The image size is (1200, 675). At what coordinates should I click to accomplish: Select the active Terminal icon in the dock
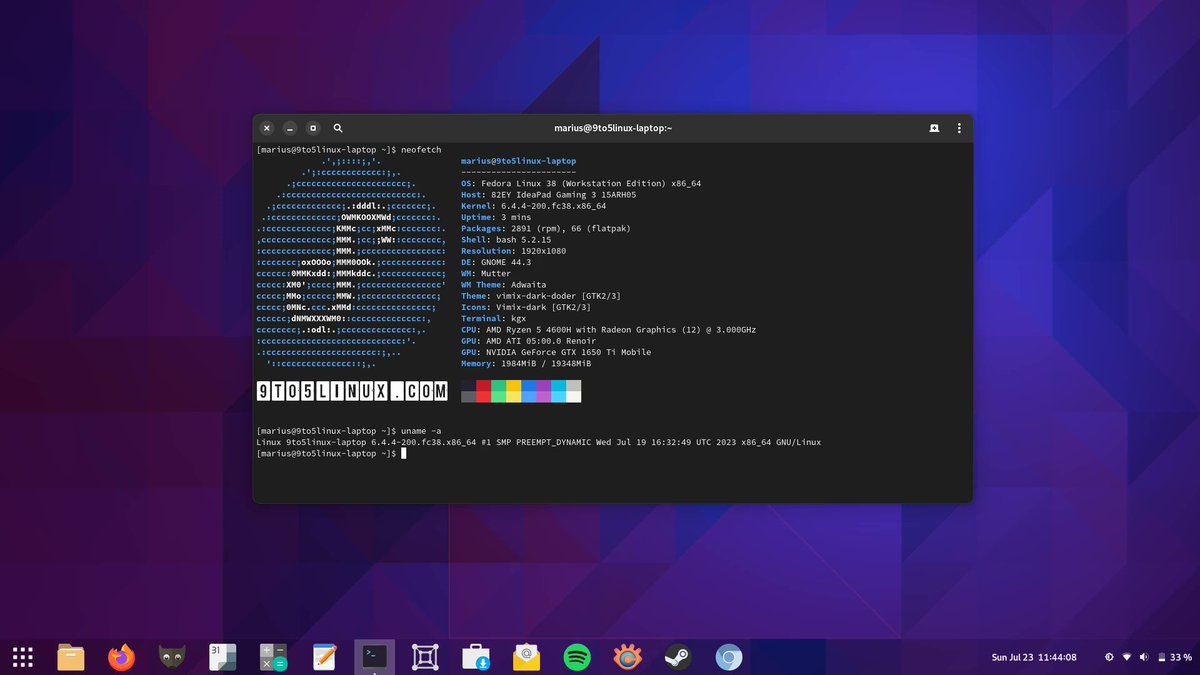click(375, 657)
